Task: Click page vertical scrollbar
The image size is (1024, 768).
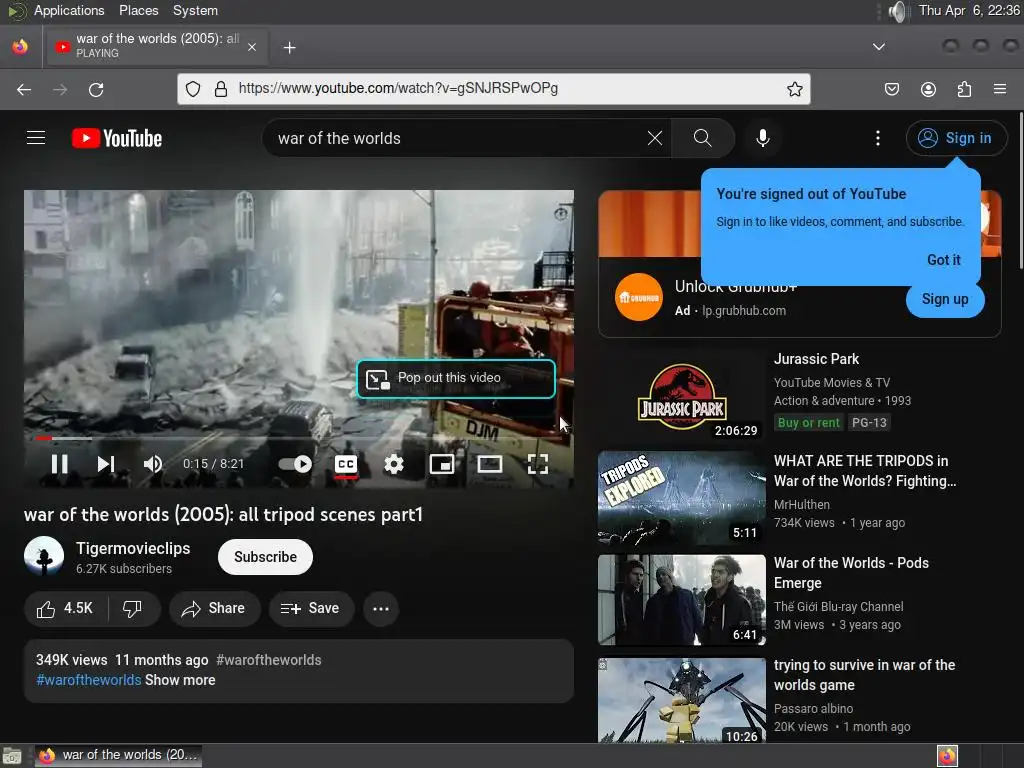Action: [1020, 191]
